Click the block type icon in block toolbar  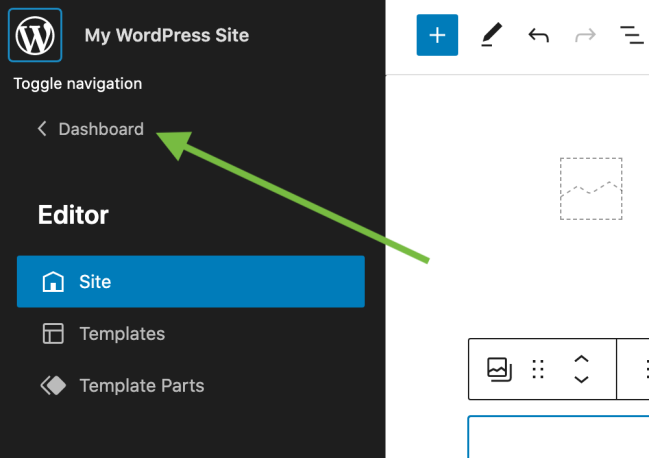499,370
